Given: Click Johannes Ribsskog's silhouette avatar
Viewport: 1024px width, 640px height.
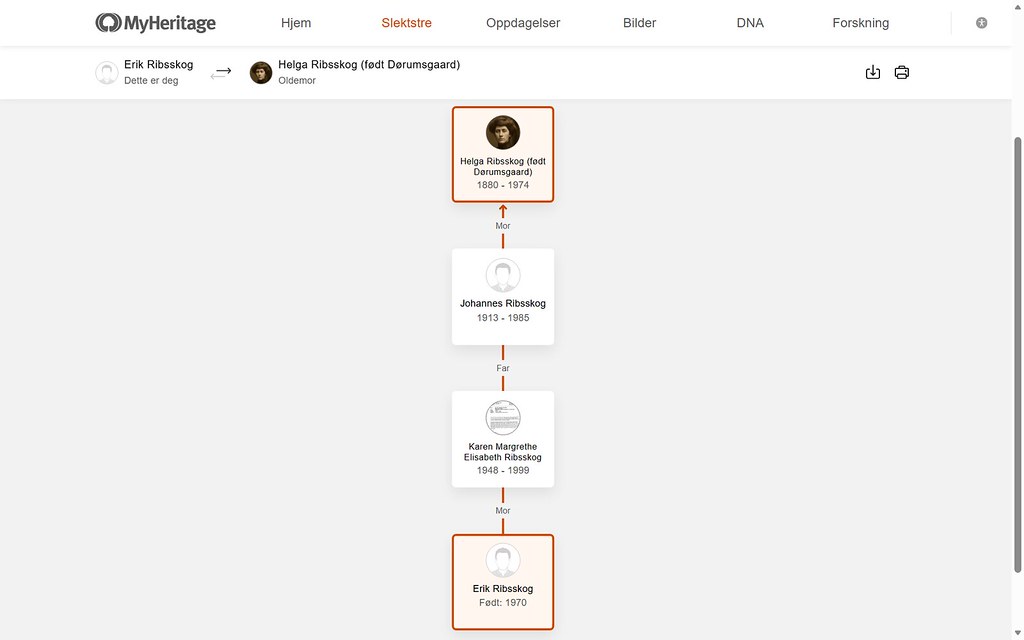Looking at the screenshot, I should (503, 275).
